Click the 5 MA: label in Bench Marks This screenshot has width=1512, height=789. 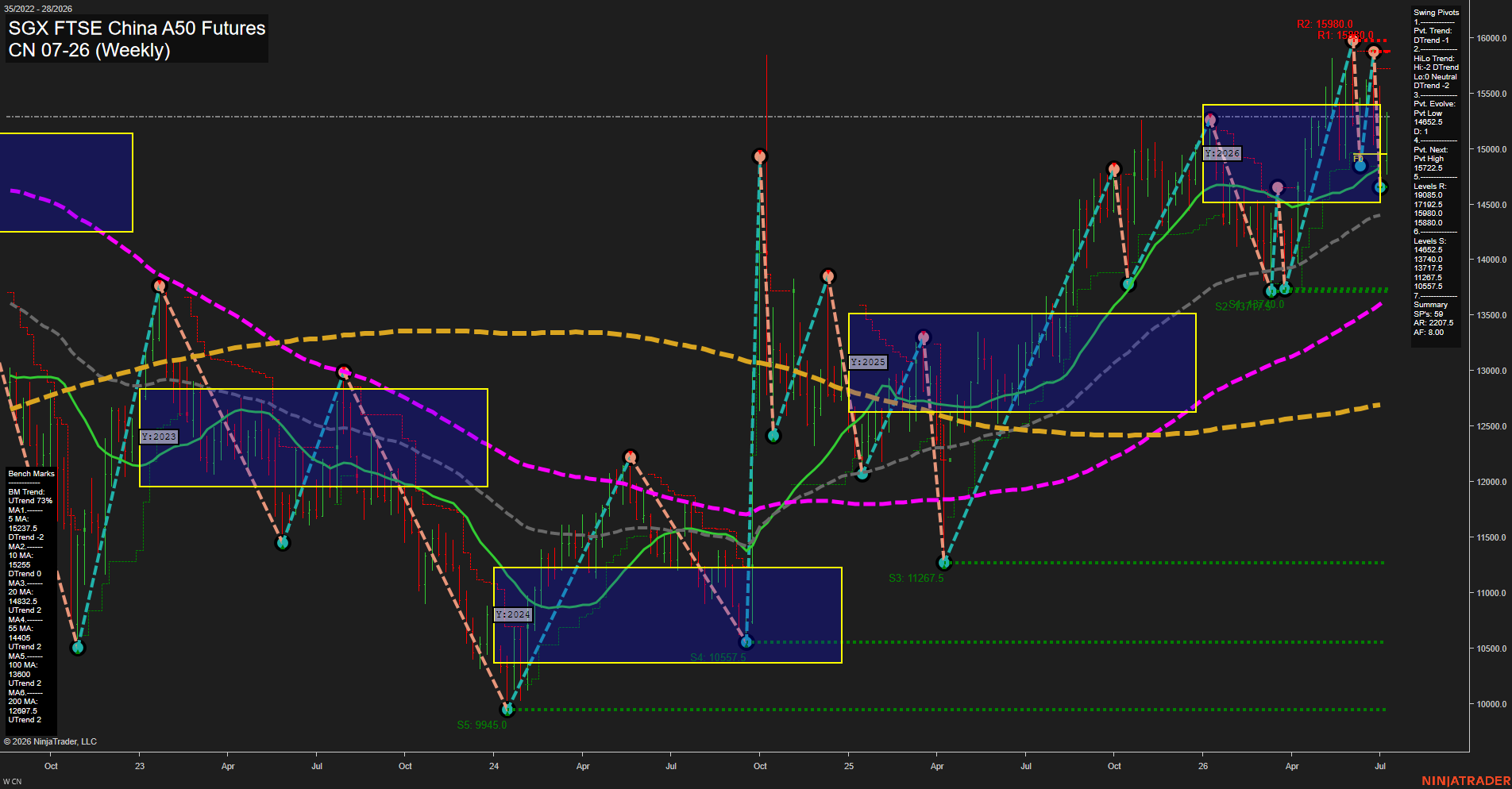pos(18,519)
